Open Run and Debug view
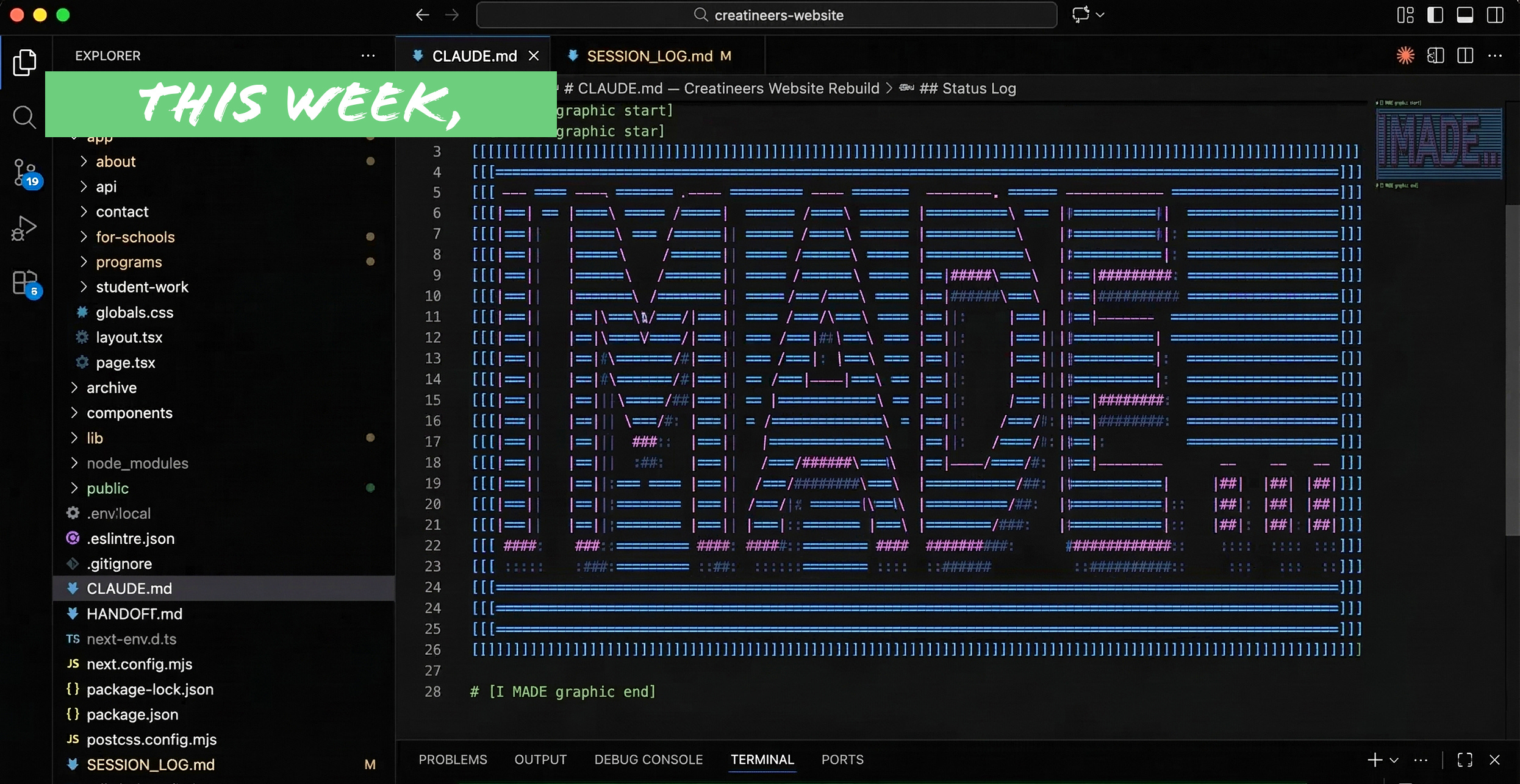 [24, 229]
